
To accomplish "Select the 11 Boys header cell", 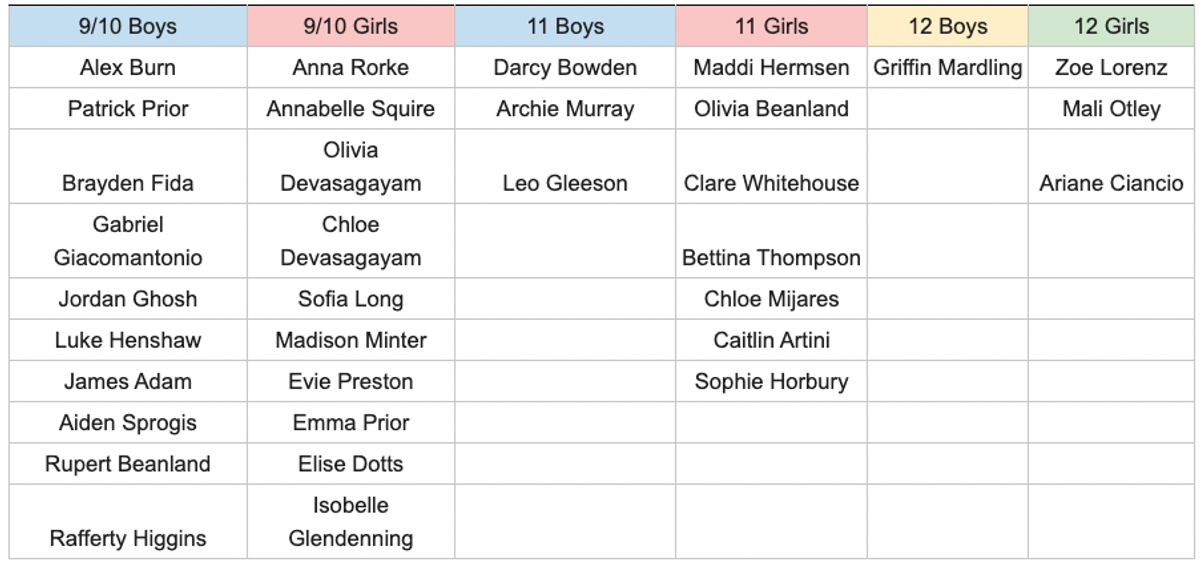I will tap(565, 27).
